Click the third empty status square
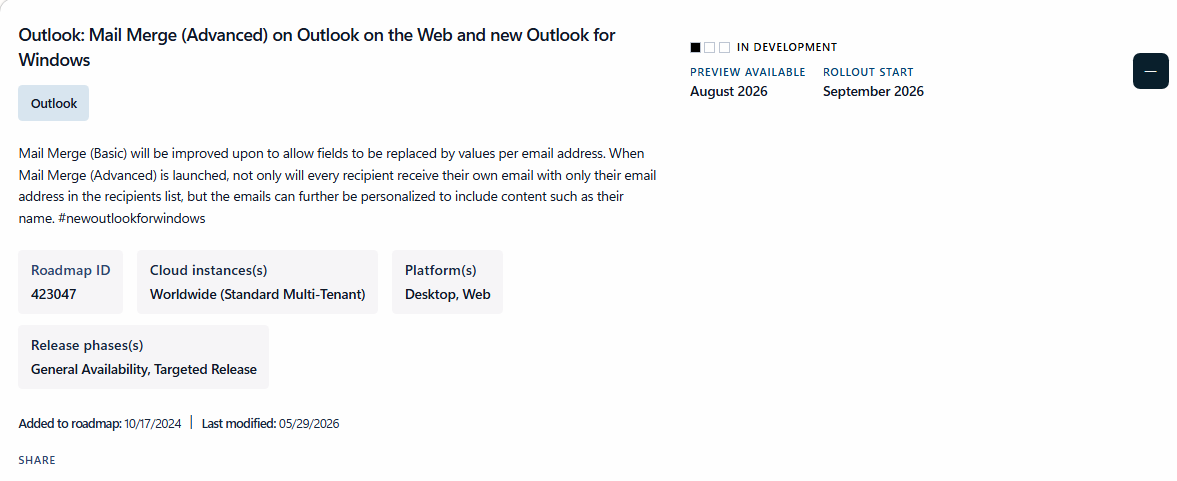The image size is (1177, 481). point(724,47)
